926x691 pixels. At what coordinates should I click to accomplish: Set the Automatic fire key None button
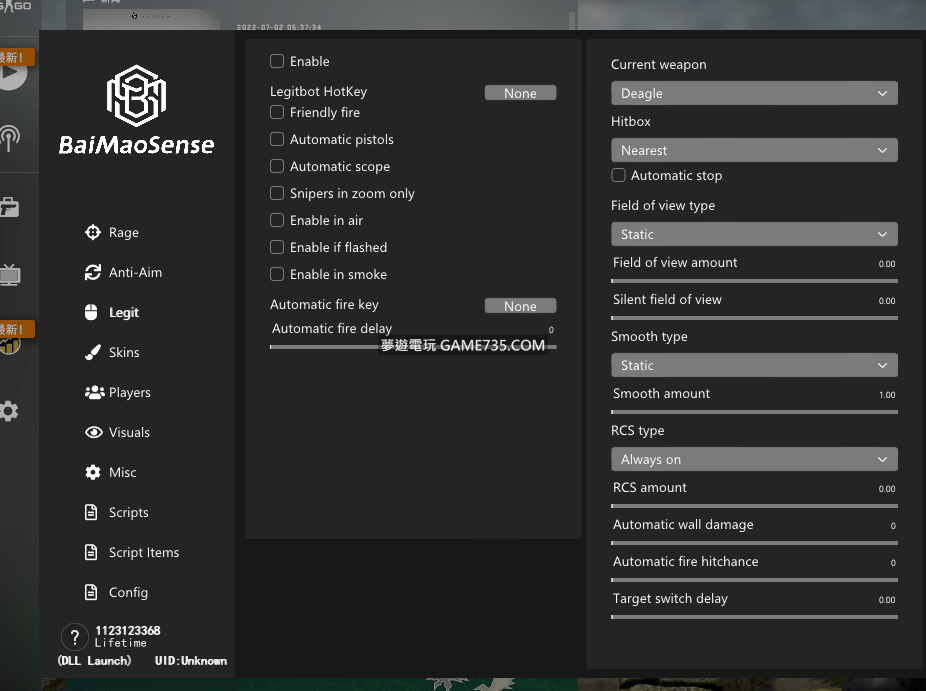tap(520, 306)
